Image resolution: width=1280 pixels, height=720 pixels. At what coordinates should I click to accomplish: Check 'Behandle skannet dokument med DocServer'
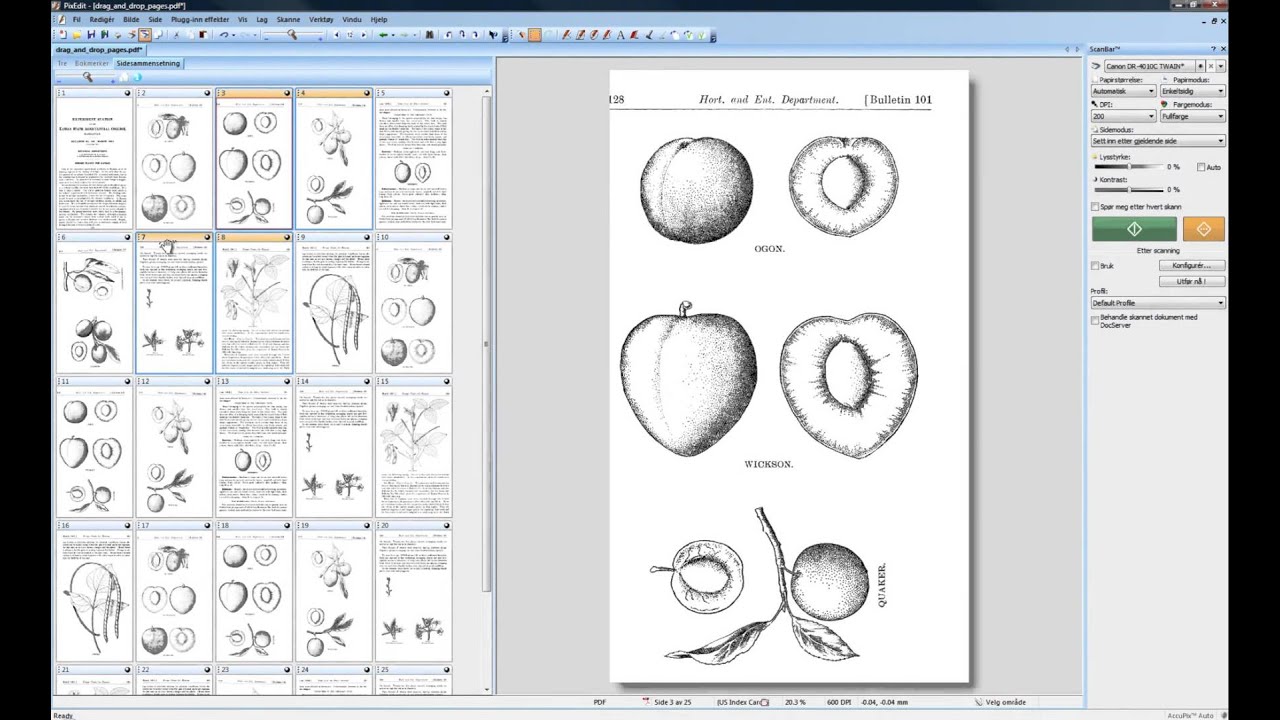pos(1095,320)
